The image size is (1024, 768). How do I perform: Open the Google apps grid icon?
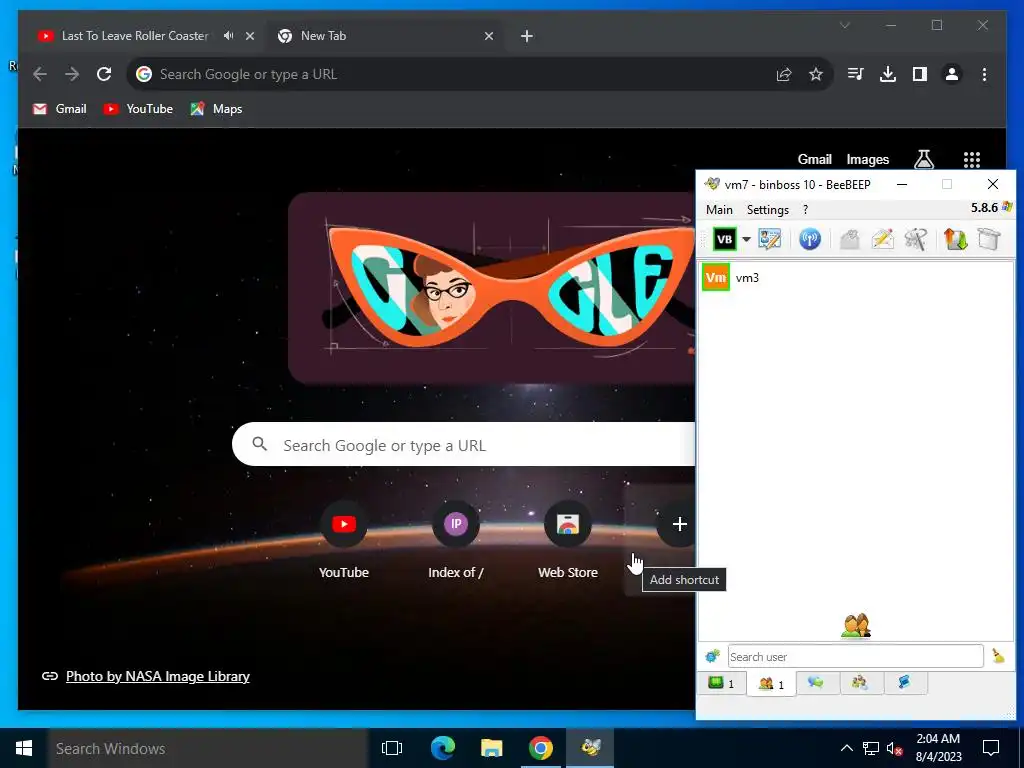pos(972,159)
